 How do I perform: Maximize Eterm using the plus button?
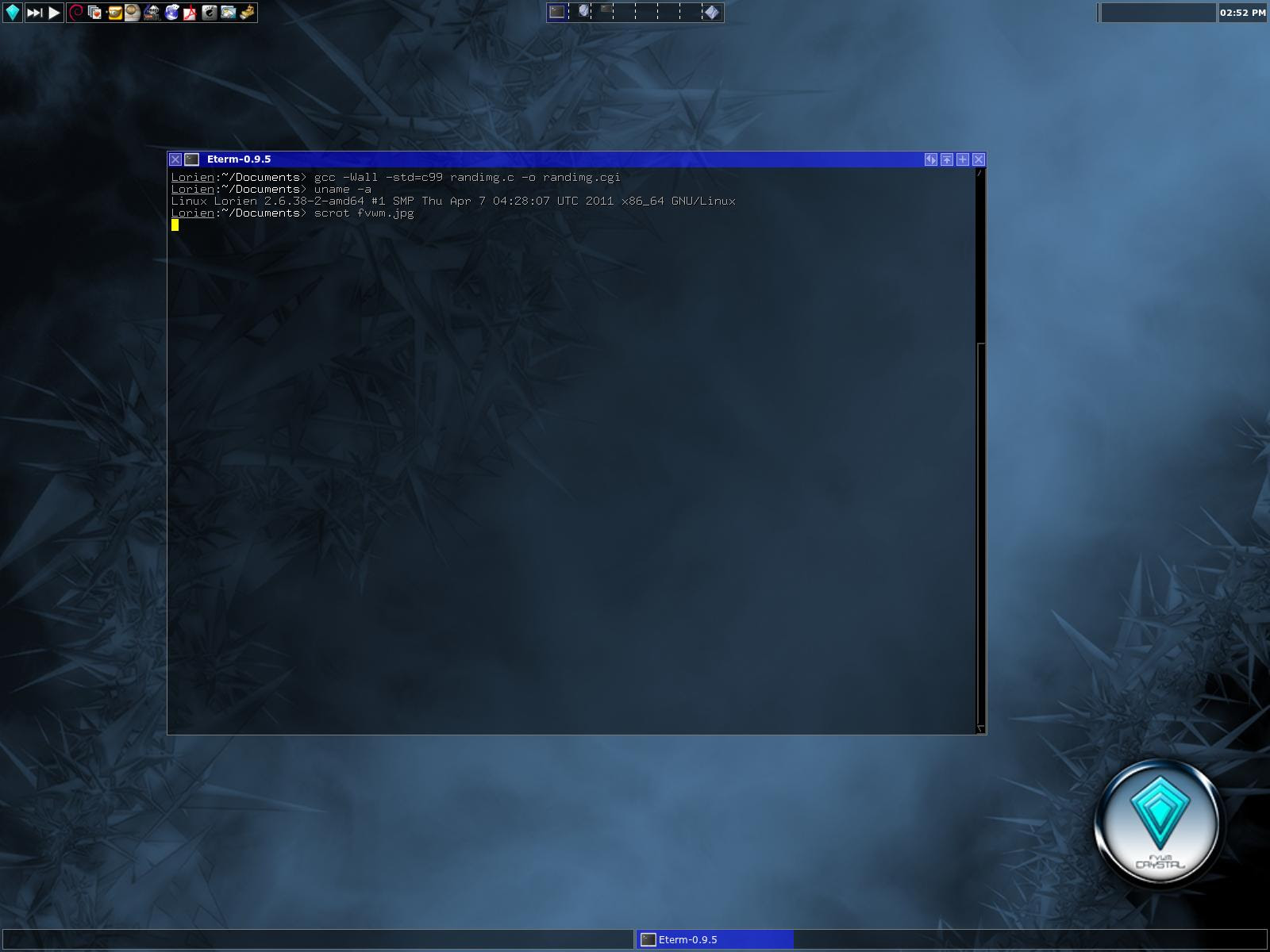tap(963, 159)
